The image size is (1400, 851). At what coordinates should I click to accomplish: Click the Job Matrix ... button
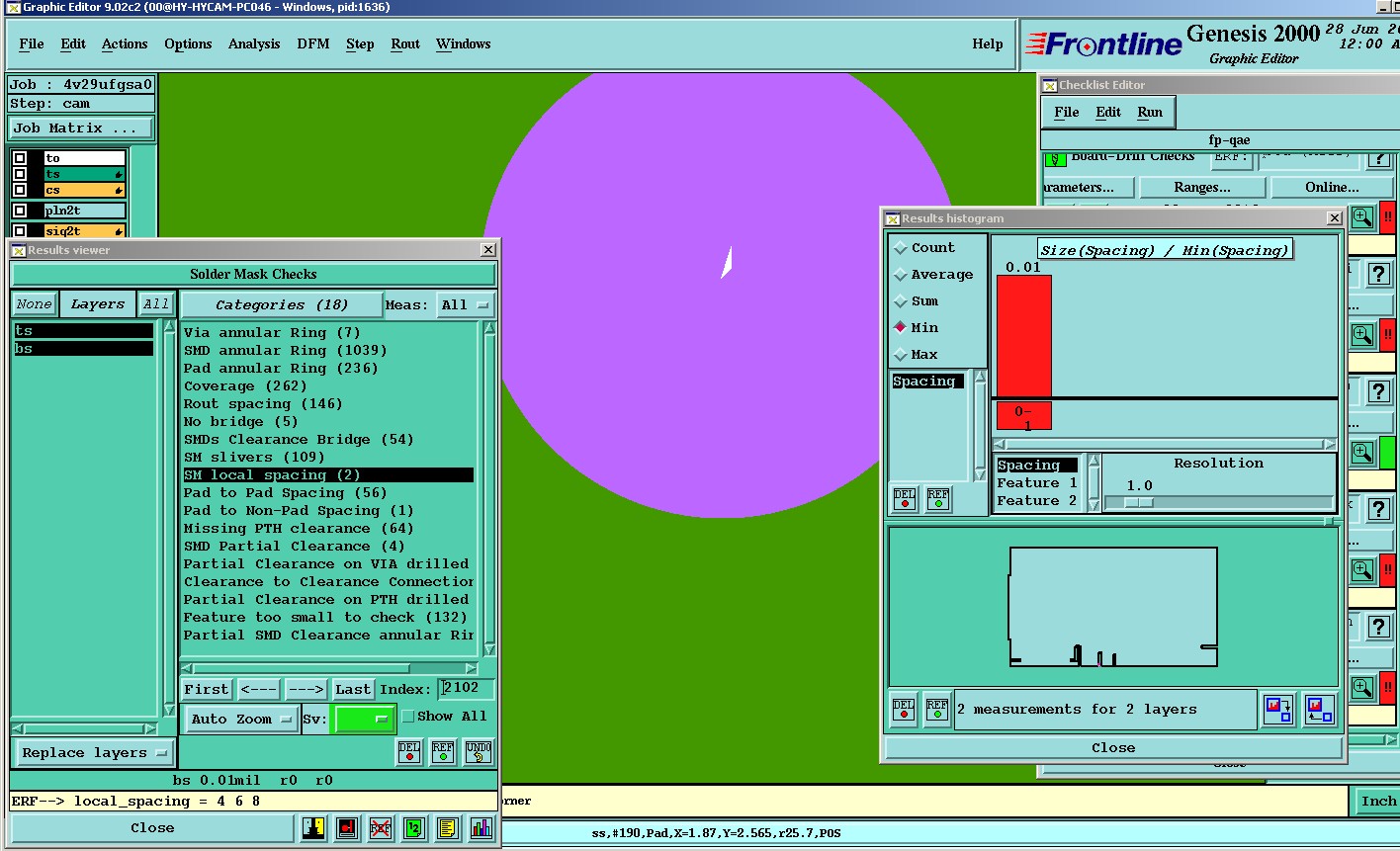[x=81, y=128]
